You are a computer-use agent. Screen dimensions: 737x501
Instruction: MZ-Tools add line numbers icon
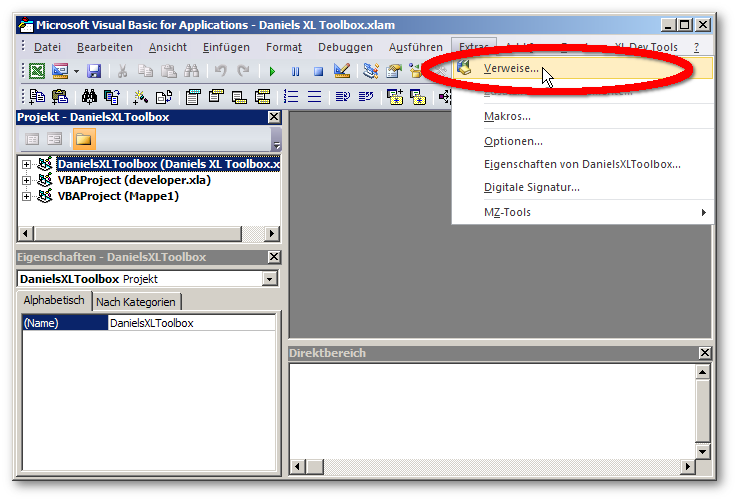(291, 97)
